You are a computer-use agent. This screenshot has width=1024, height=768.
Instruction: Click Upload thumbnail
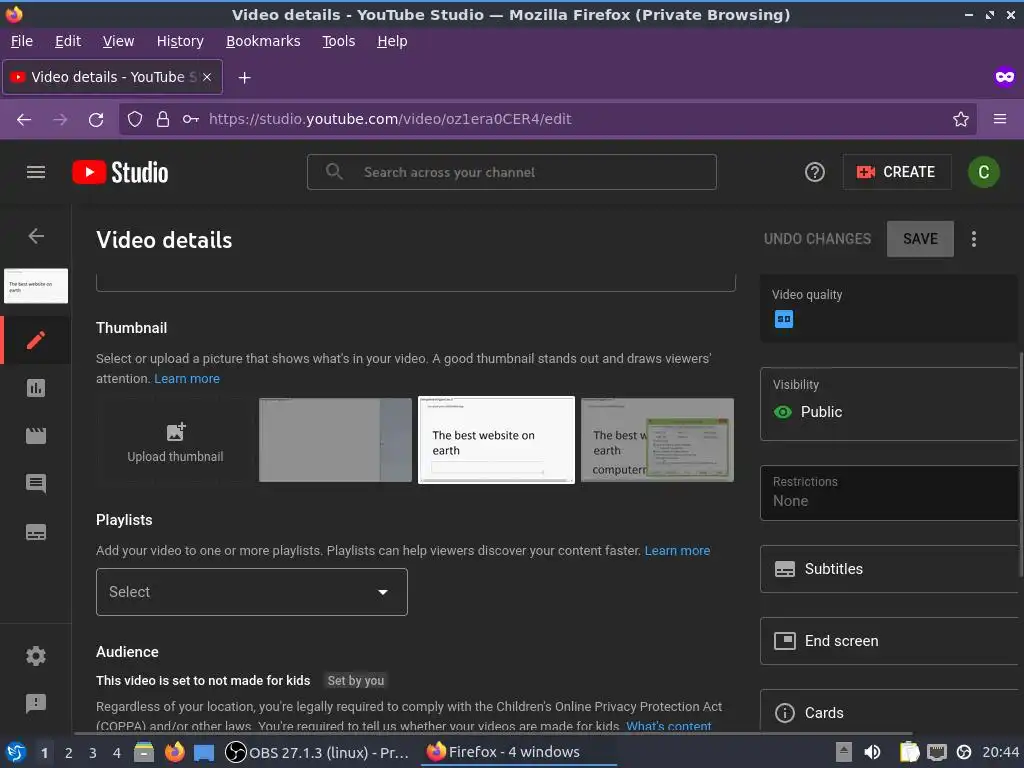click(x=175, y=441)
